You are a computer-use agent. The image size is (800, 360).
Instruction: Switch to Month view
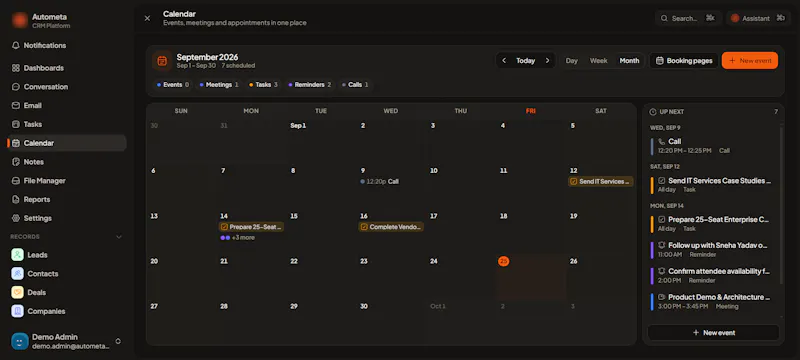pyautogui.click(x=629, y=61)
